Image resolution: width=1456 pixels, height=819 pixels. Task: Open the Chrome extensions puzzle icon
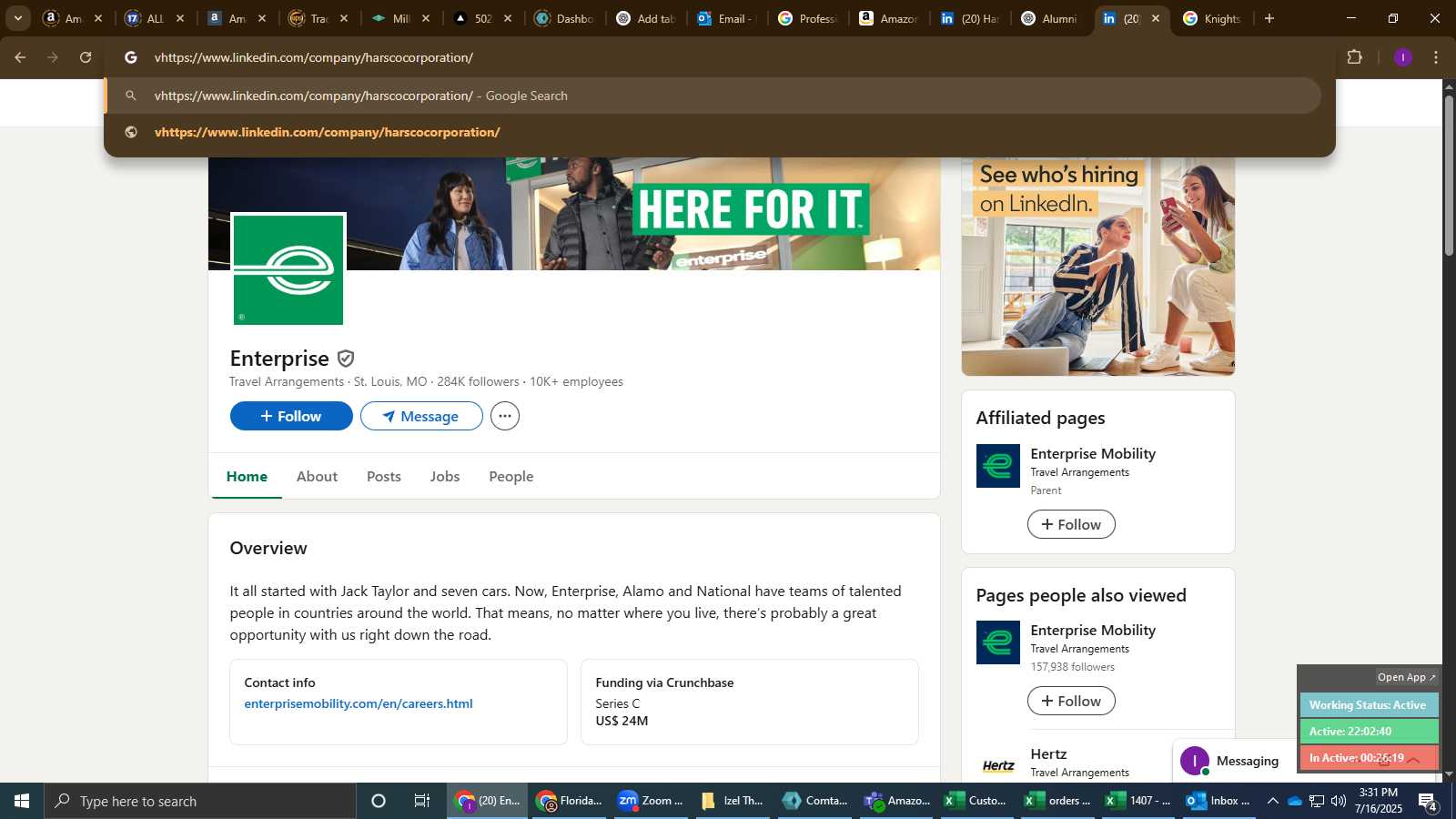point(1354,57)
